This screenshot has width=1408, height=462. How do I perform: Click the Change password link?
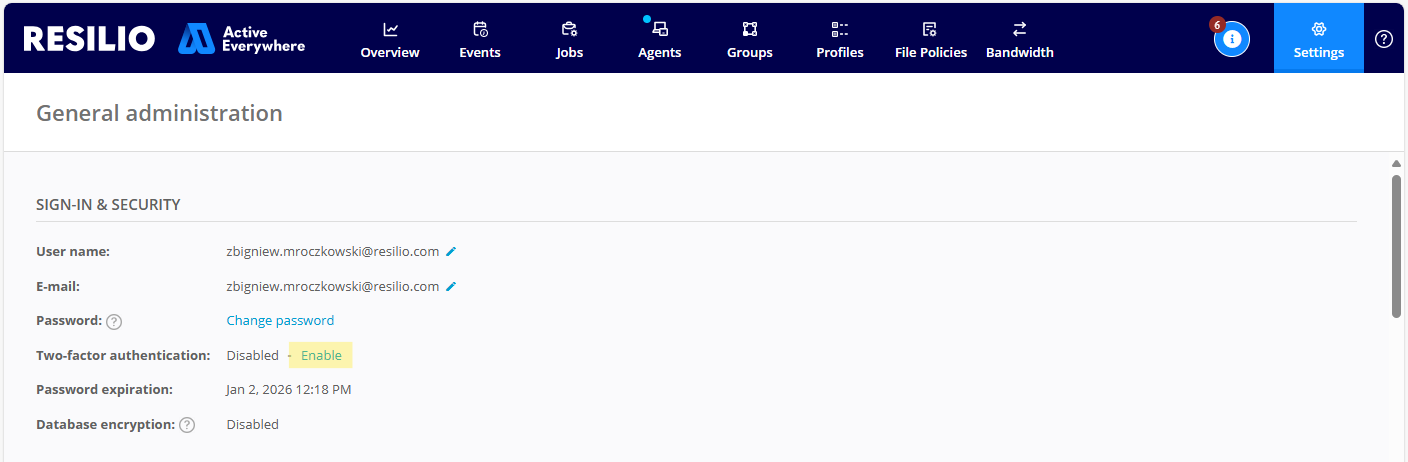(280, 321)
